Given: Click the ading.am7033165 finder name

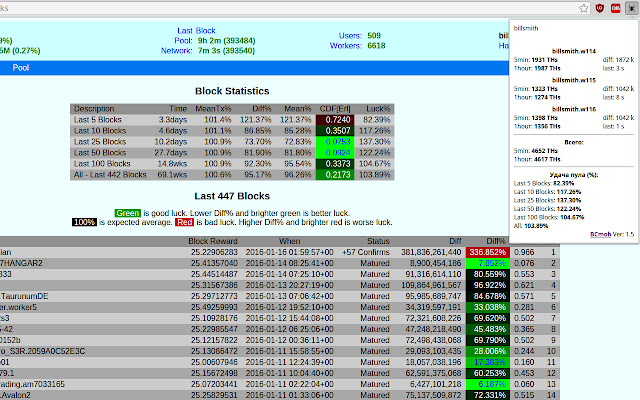Looking at the screenshot, I should click(32, 384).
